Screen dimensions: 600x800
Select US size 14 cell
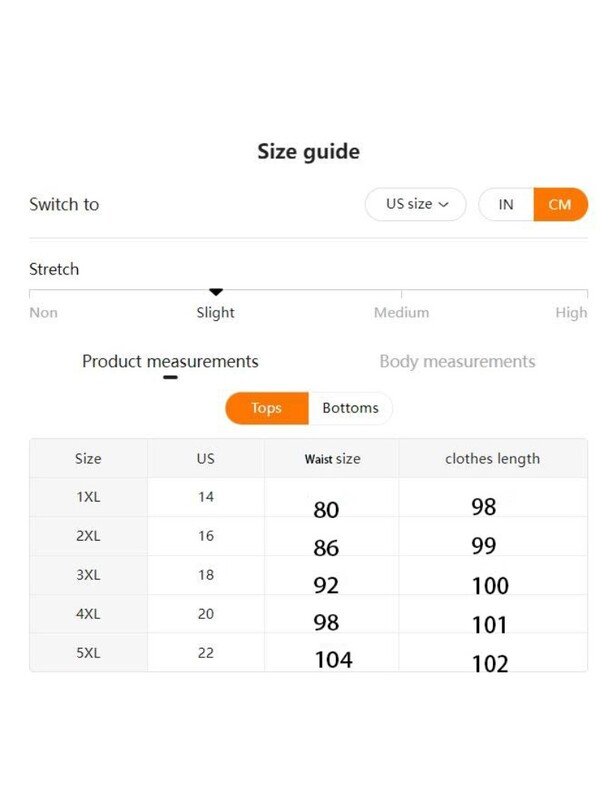click(x=205, y=496)
